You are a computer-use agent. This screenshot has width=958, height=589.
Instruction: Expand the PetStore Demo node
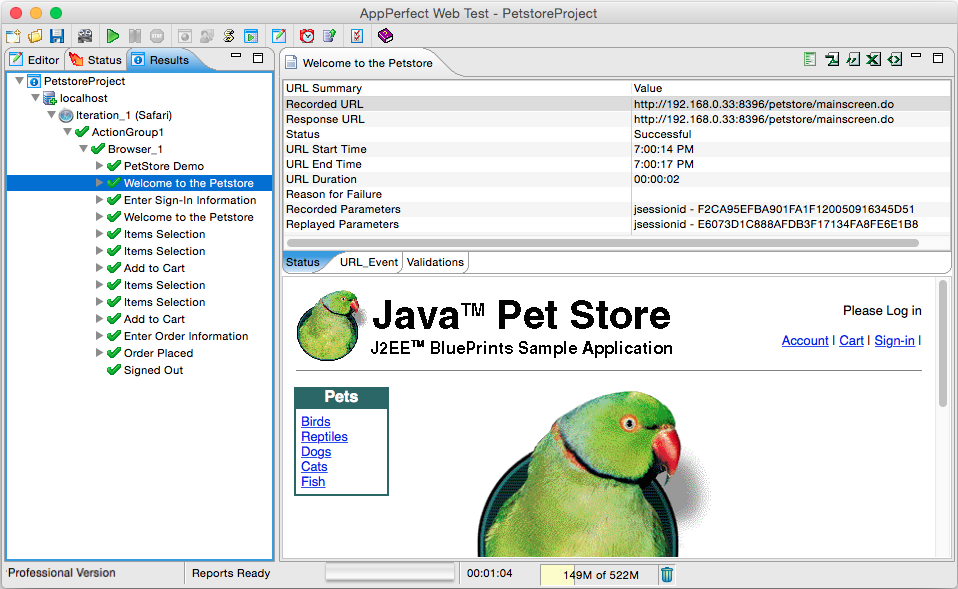coord(99,166)
